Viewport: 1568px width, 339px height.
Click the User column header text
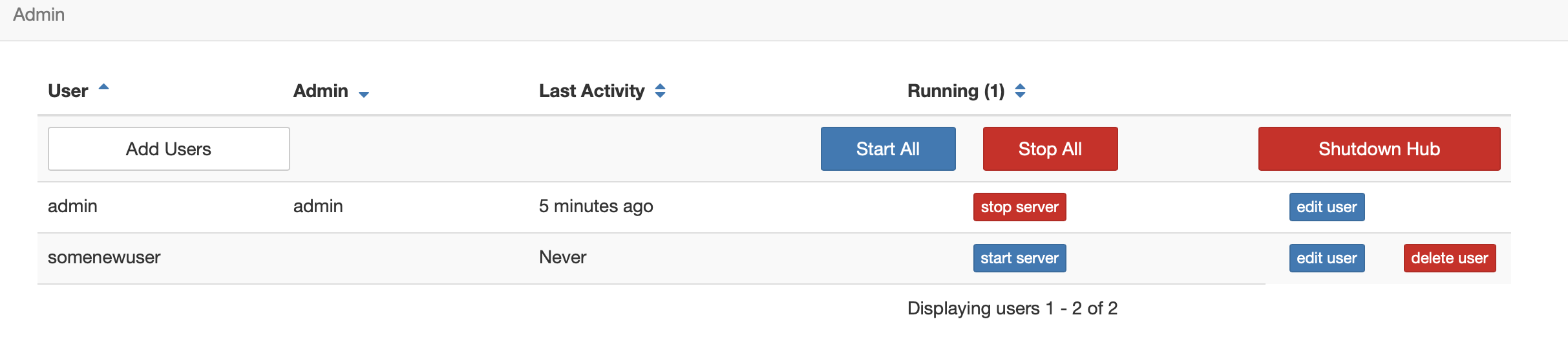pos(68,91)
